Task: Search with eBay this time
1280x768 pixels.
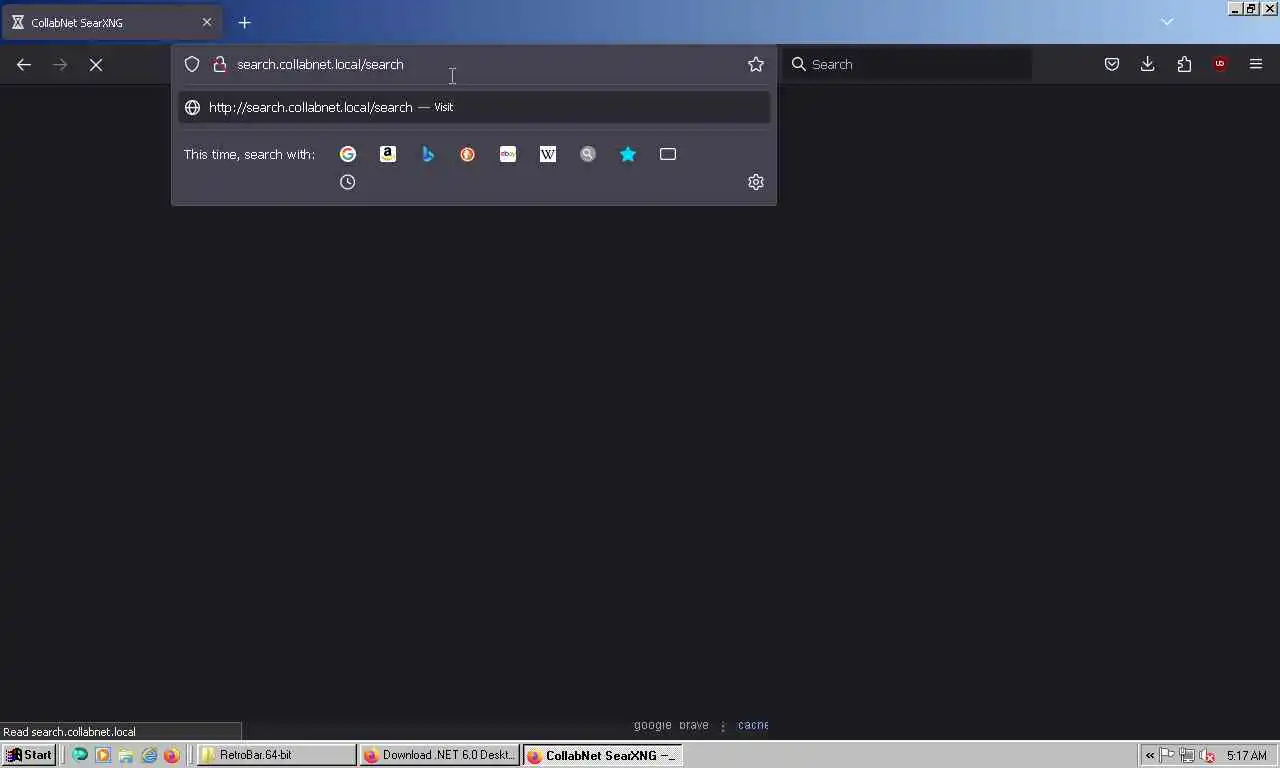Action: tap(508, 154)
